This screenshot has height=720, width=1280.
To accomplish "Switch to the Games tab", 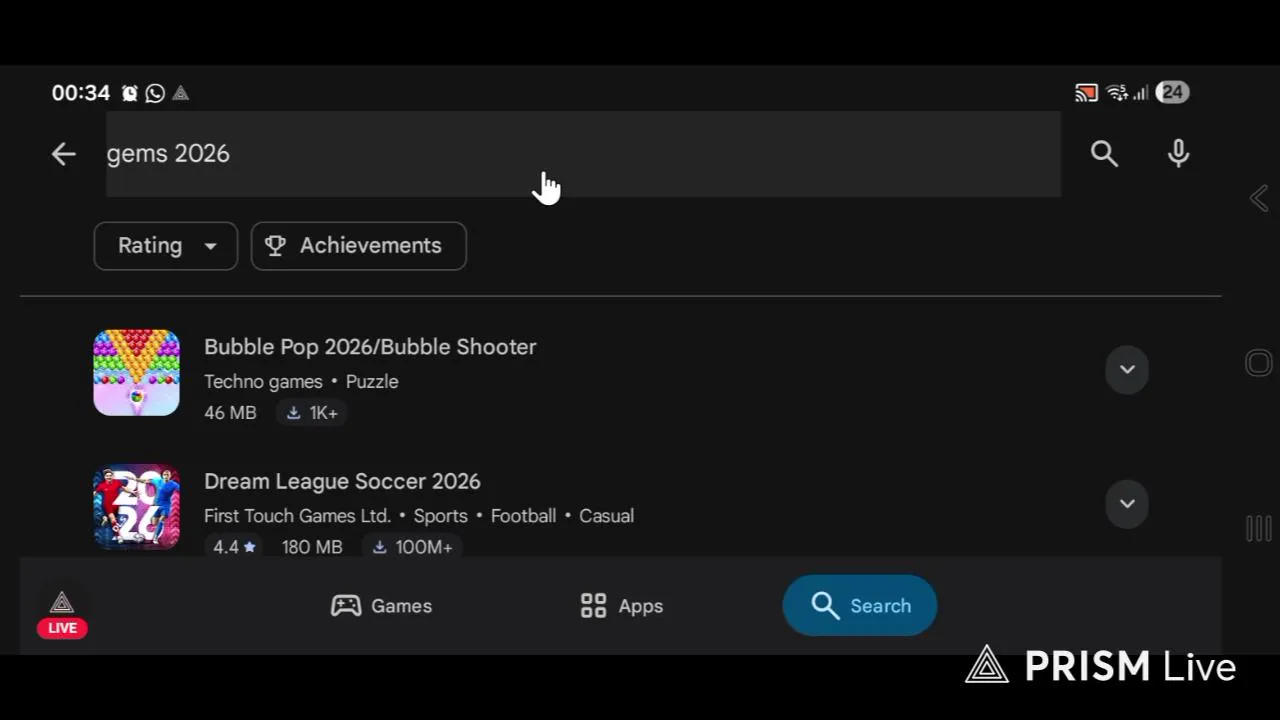I will pos(381,606).
